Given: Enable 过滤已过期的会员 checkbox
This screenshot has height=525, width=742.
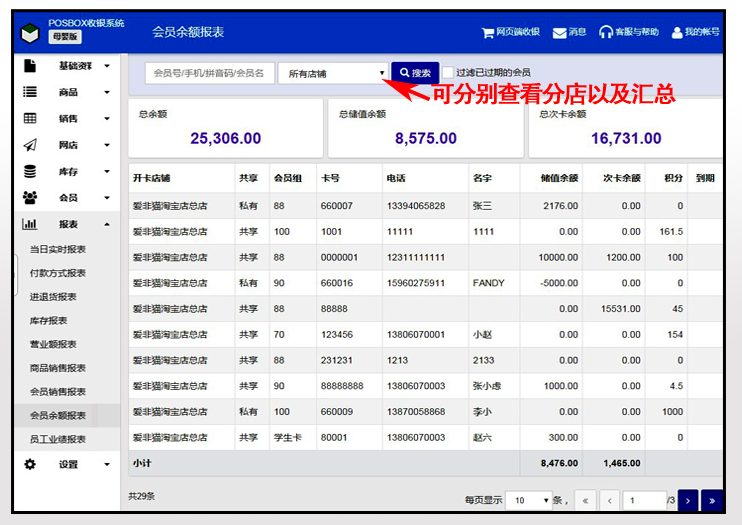Looking at the screenshot, I should pos(448,73).
